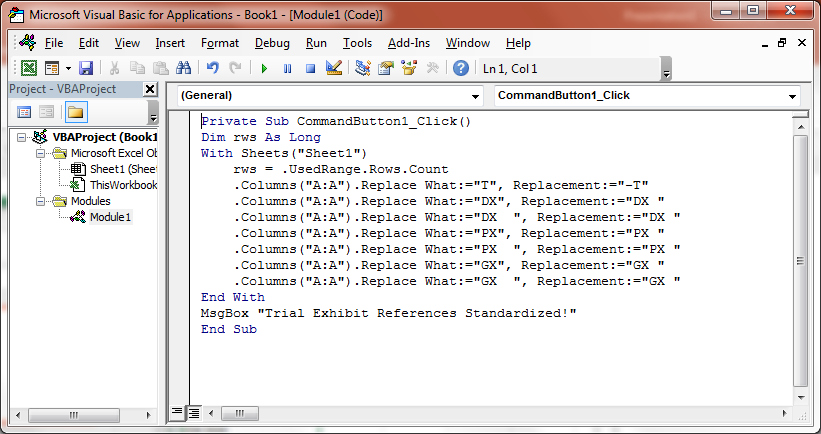Collapse the Modules folder node
The width and height of the screenshot is (821, 434).
[x=40, y=201]
